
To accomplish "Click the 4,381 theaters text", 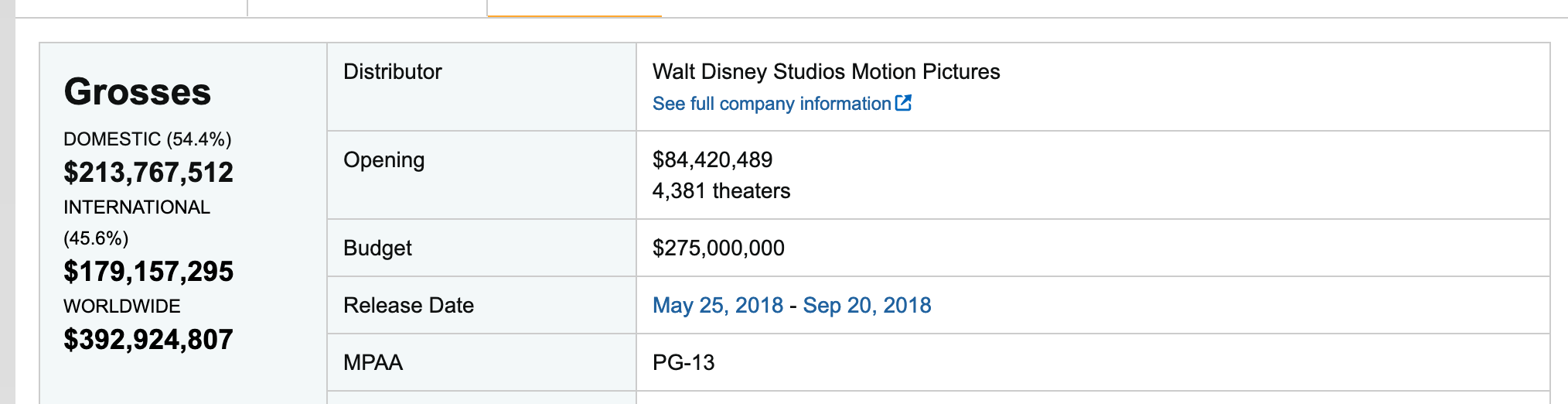I will [x=721, y=191].
